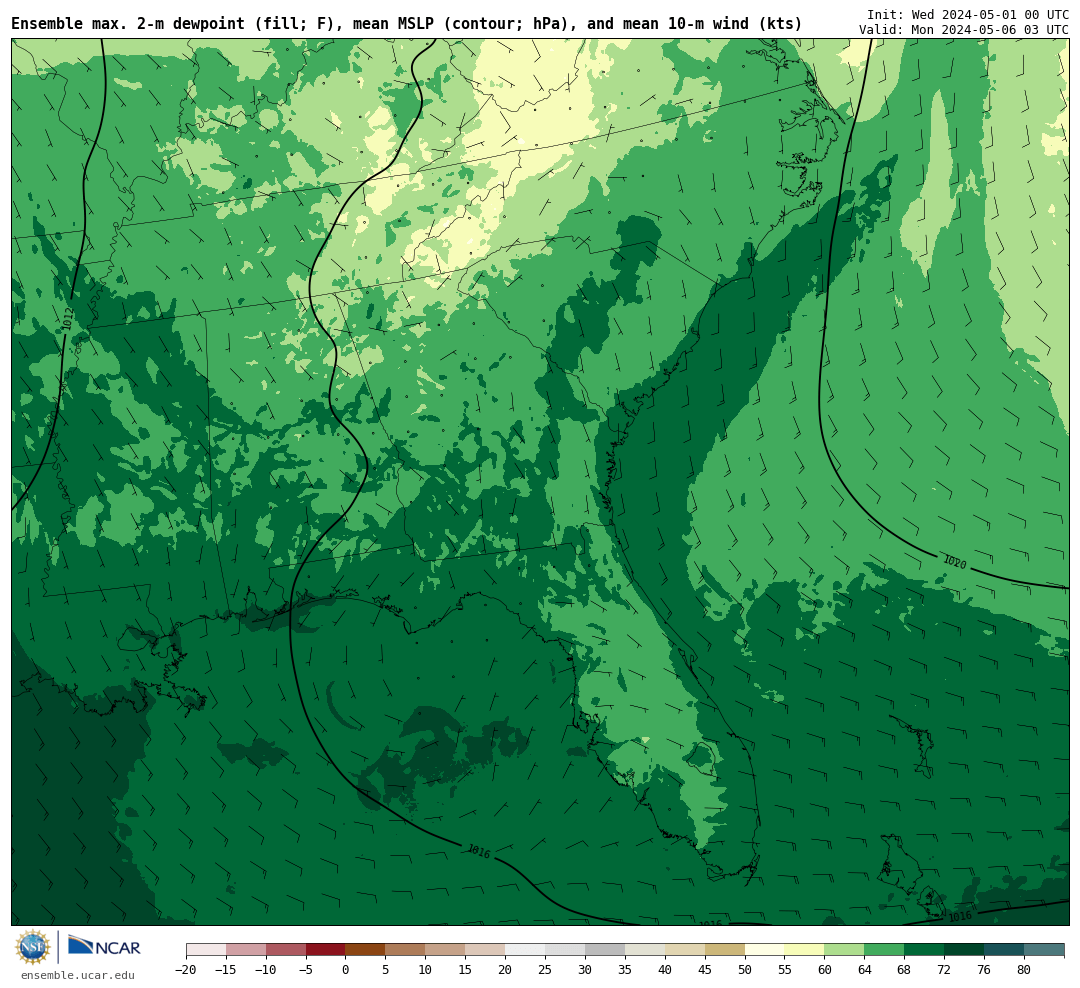Open the ensemble.ucar.edu link text
Viewport: 1080px width, 988px height.
(x=78, y=975)
